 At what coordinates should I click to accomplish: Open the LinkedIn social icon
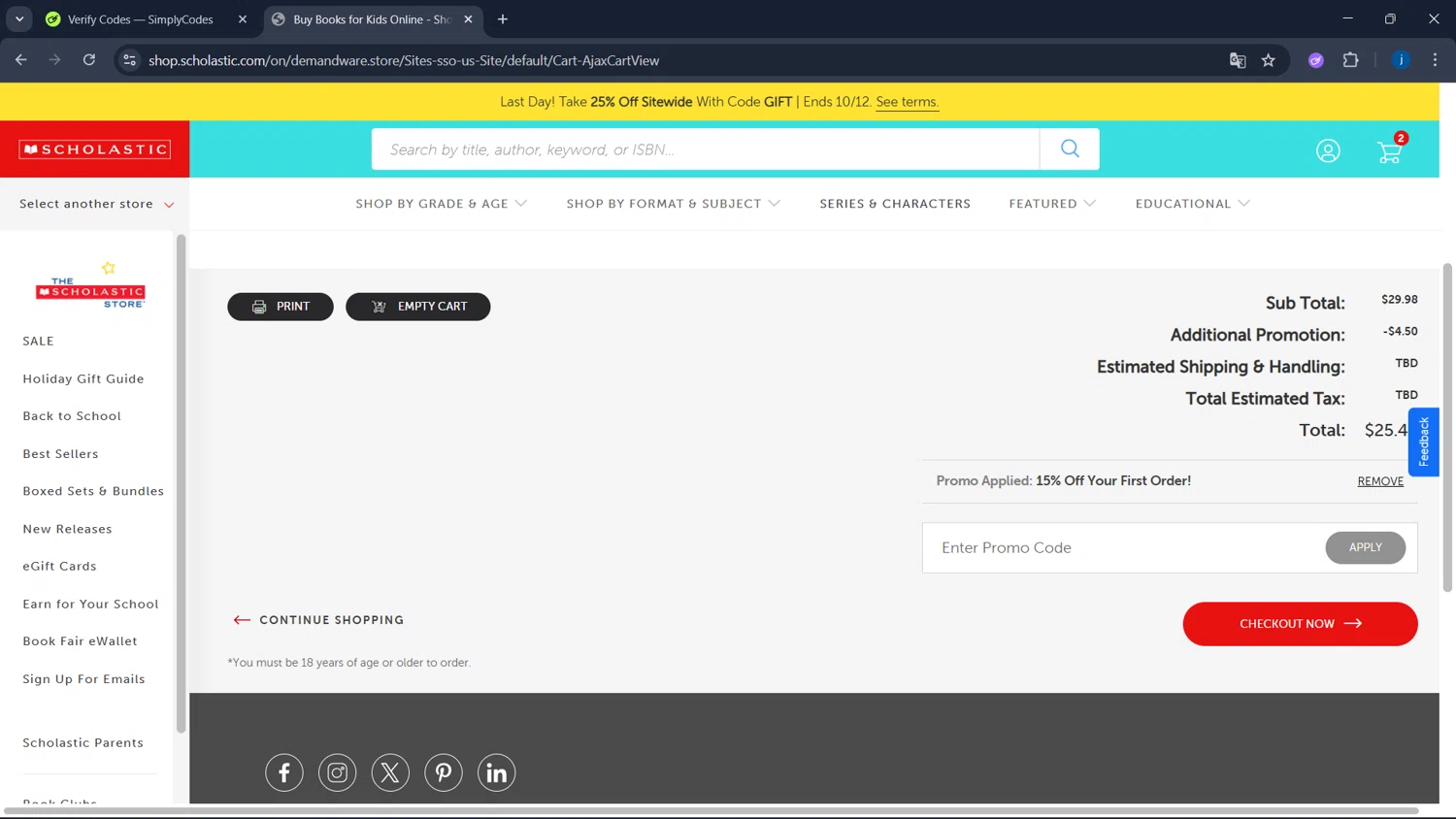tap(496, 772)
